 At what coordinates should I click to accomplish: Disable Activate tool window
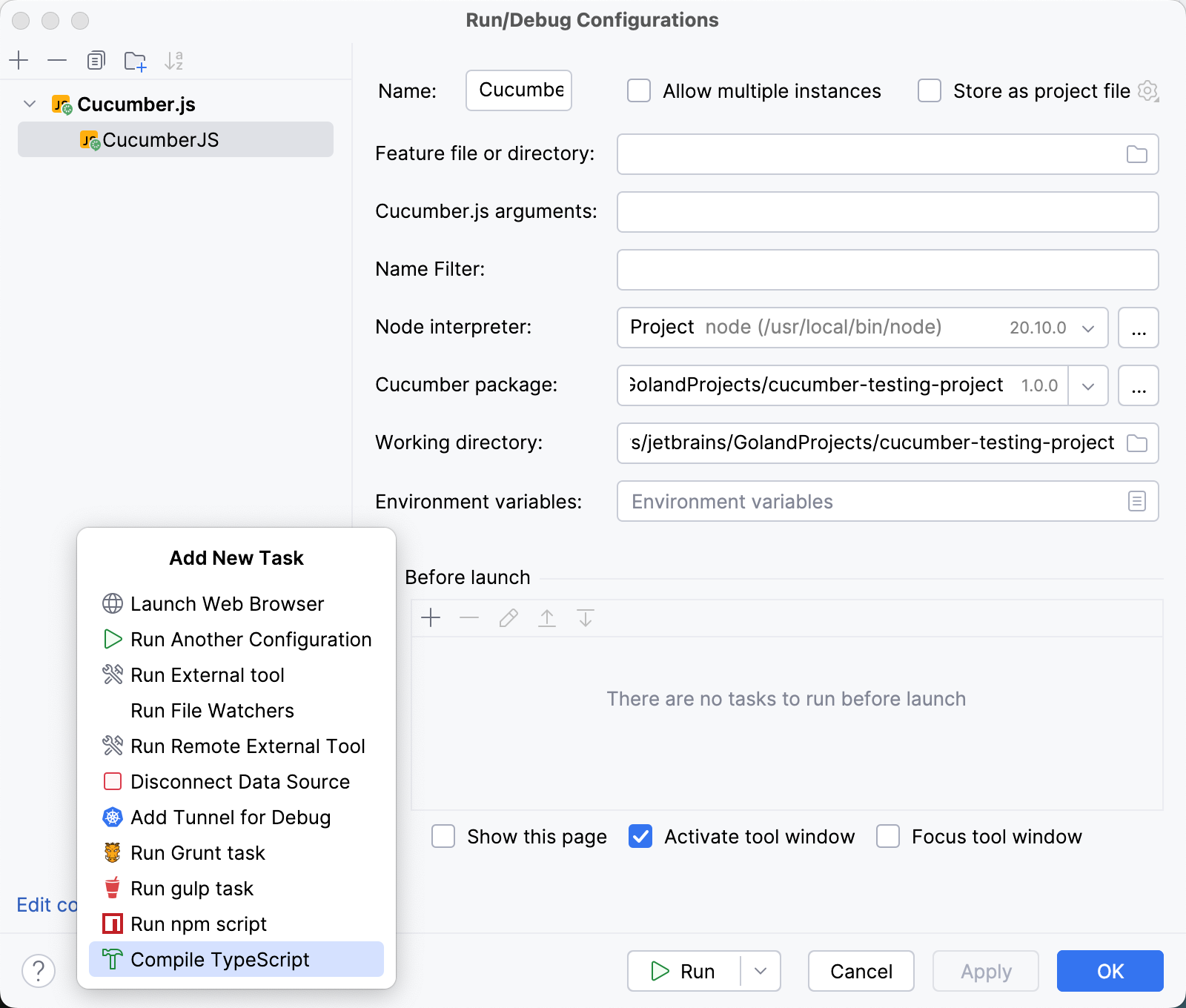pyautogui.click(x=640, y=837)
